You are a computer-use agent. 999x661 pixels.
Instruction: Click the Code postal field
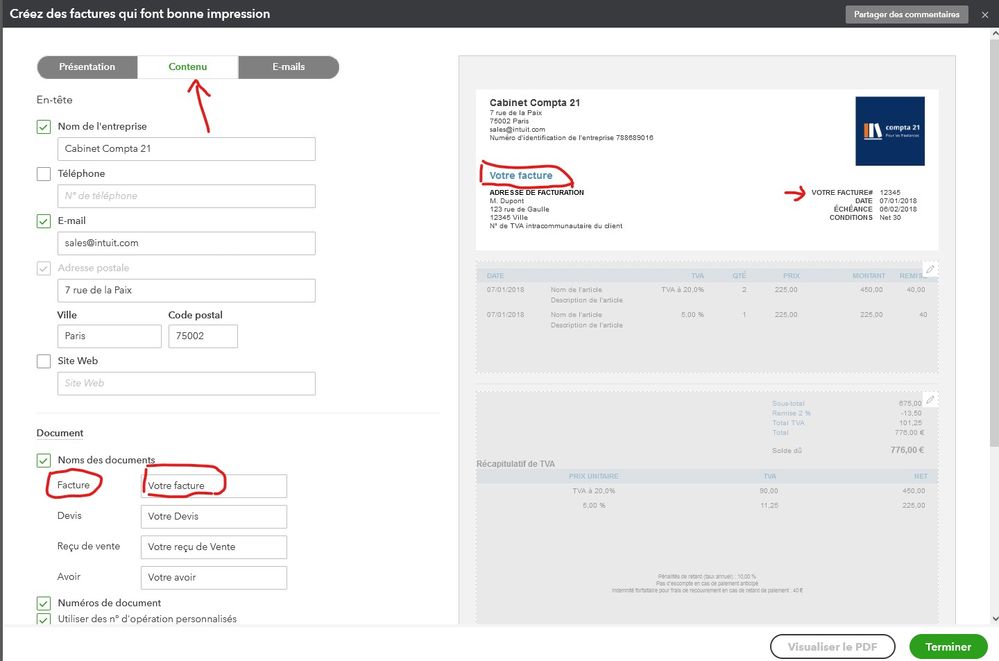[202, 337]
